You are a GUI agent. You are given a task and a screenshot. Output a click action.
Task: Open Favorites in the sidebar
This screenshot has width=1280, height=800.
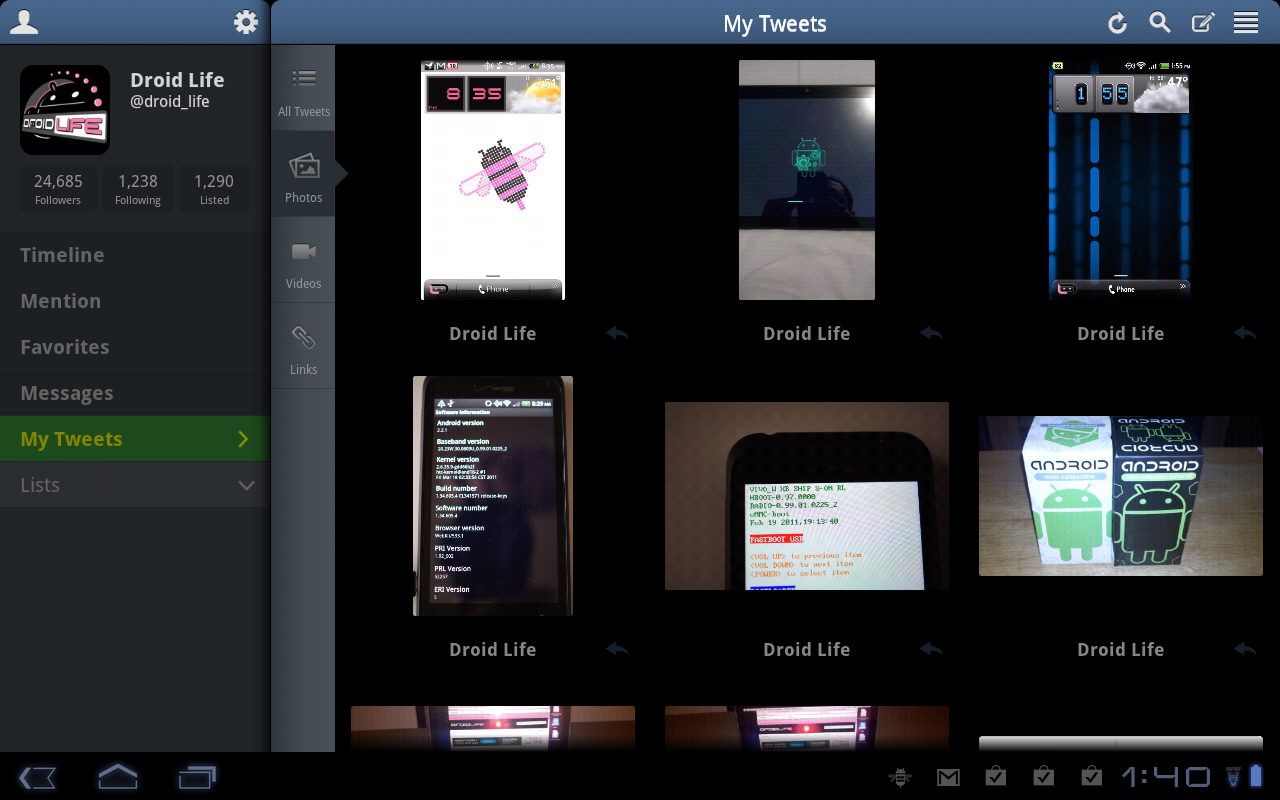click(x=135, y=347)
